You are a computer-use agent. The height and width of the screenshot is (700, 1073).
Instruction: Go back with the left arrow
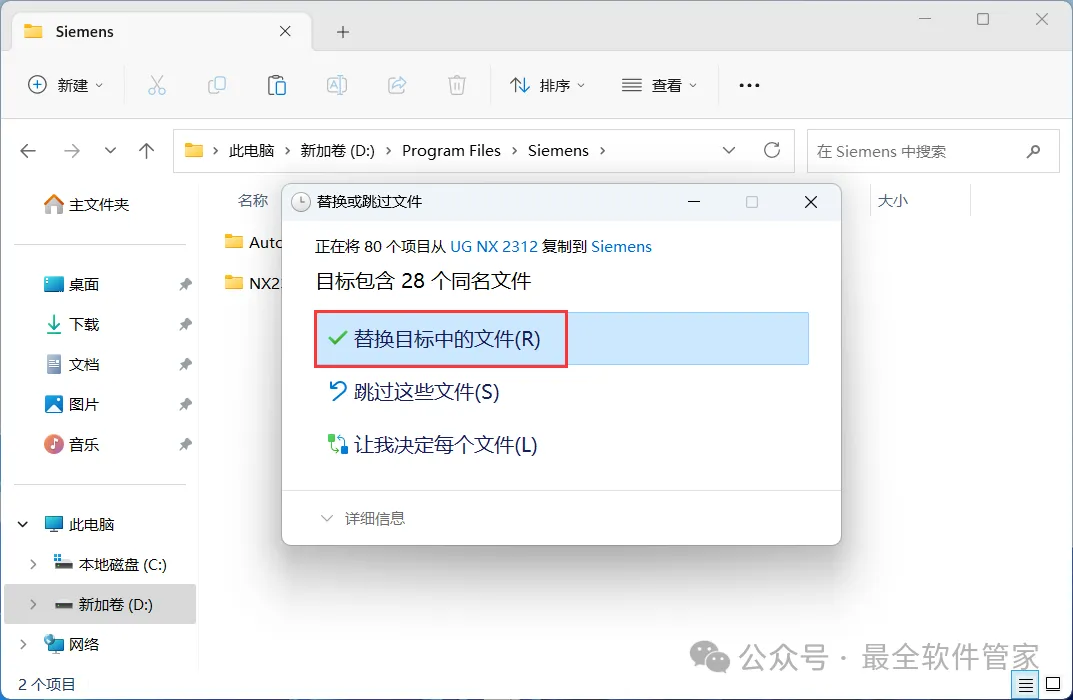pyautogui.click(x=28, y=151)
